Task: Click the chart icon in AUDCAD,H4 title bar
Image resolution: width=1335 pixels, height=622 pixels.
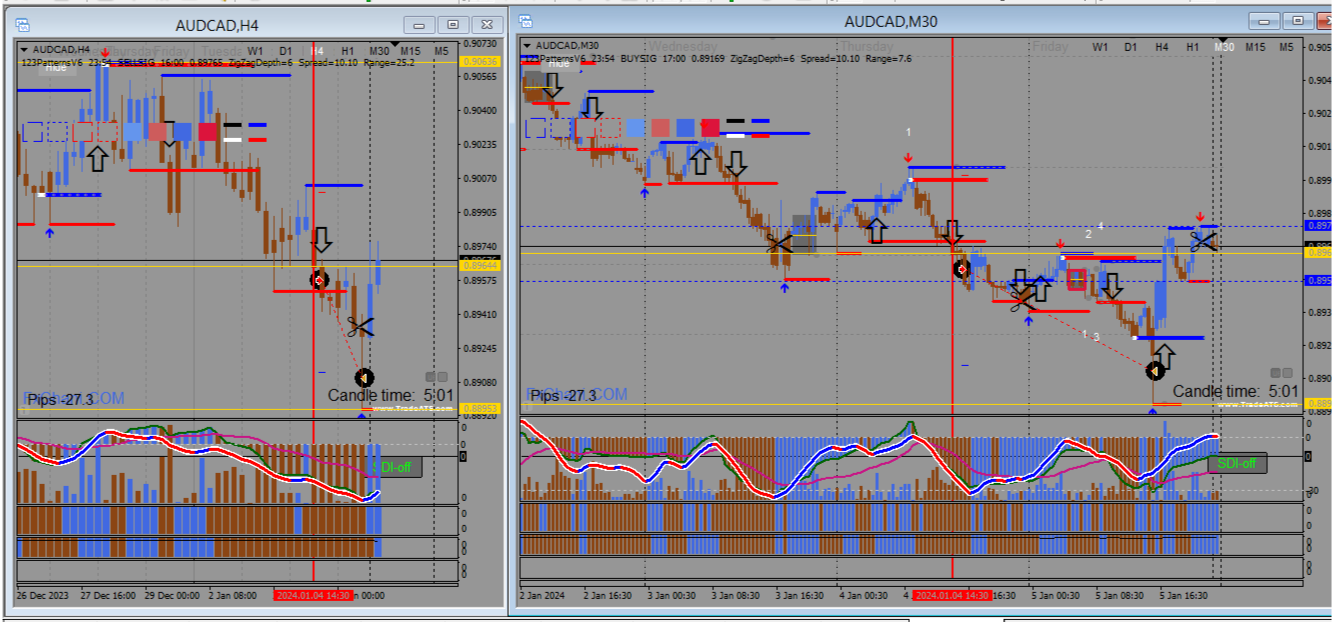Action: [x=22, y=24]
